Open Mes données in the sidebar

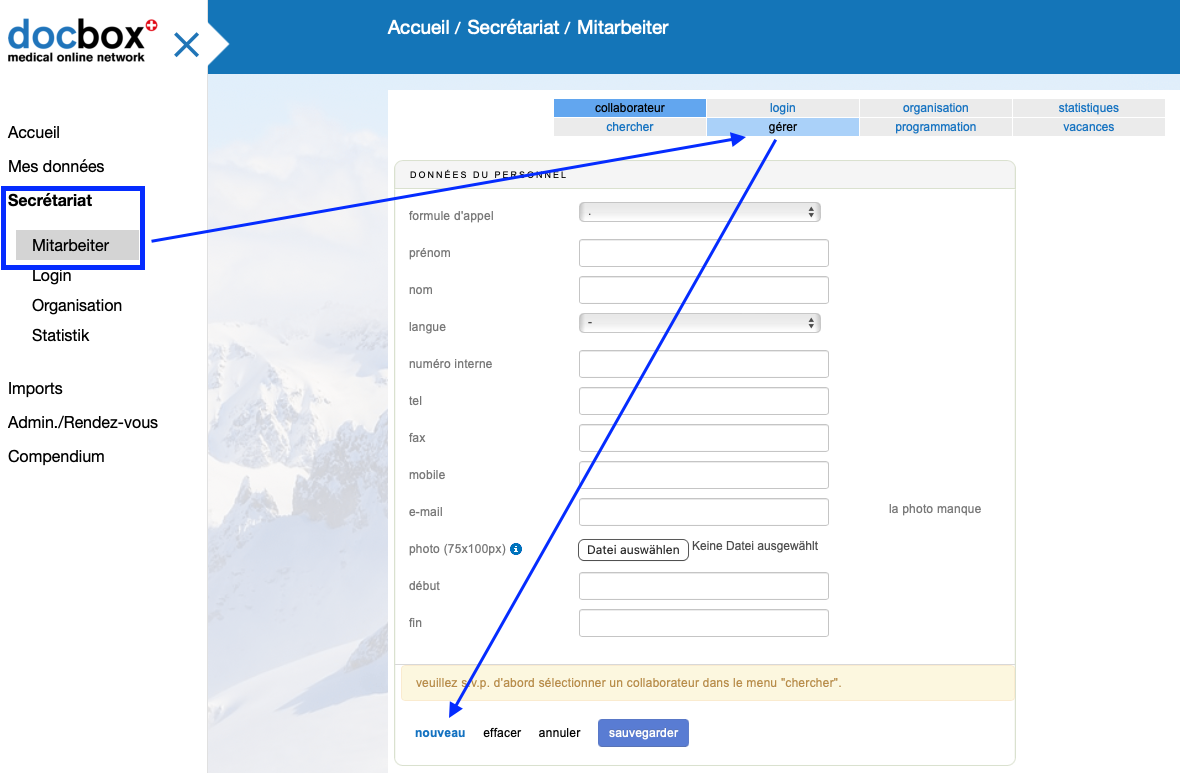pos(56,166)
